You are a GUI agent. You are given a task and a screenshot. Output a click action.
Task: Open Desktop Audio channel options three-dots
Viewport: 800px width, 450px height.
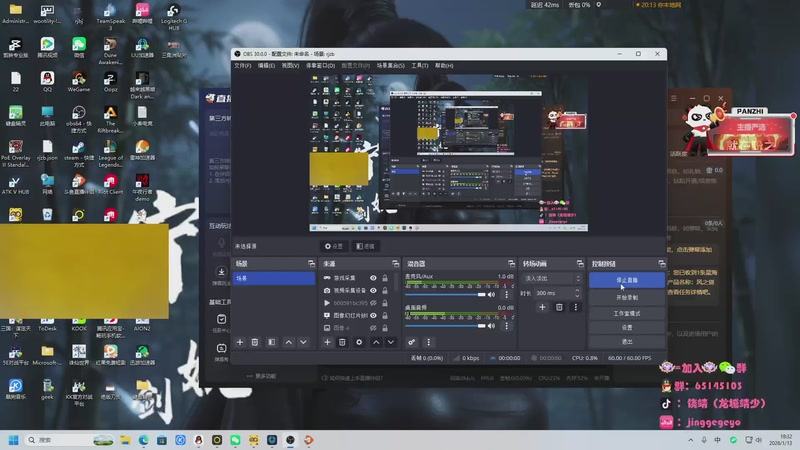coord(506,326)
